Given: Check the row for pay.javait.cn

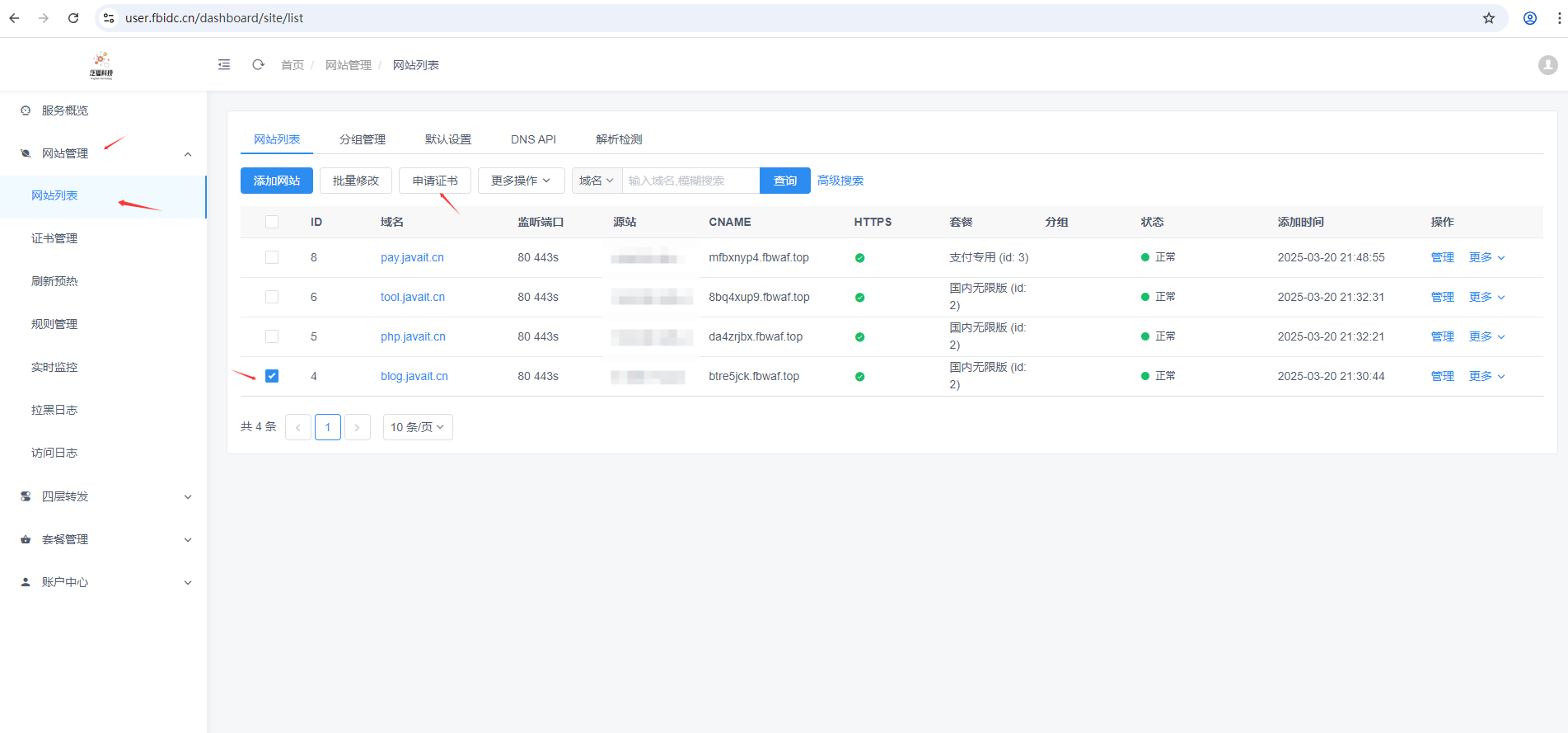Looking at the screenshot, I should point(272,257).
